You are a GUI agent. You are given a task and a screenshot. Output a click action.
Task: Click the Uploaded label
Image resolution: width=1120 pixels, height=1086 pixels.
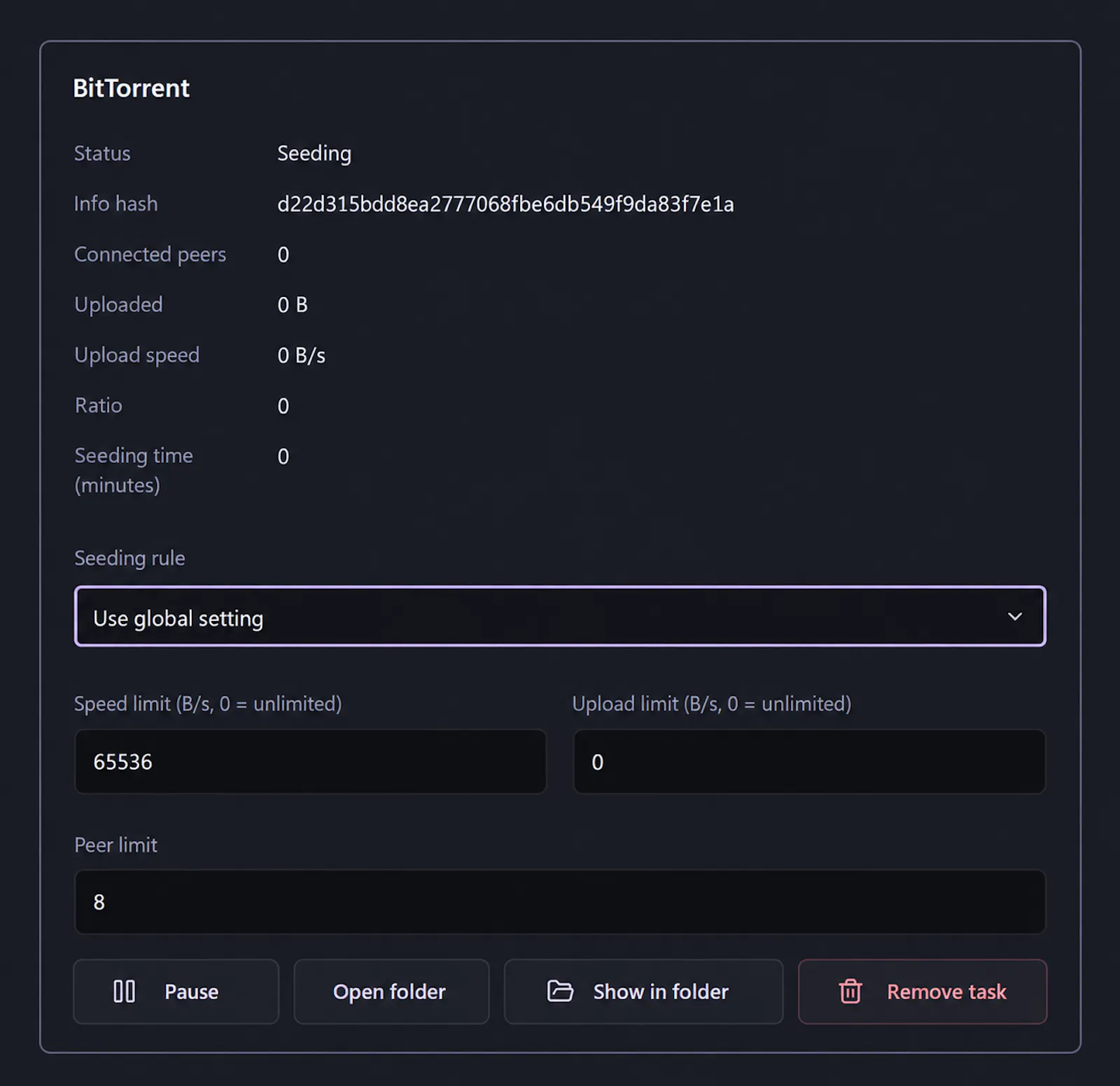[119, 305]
